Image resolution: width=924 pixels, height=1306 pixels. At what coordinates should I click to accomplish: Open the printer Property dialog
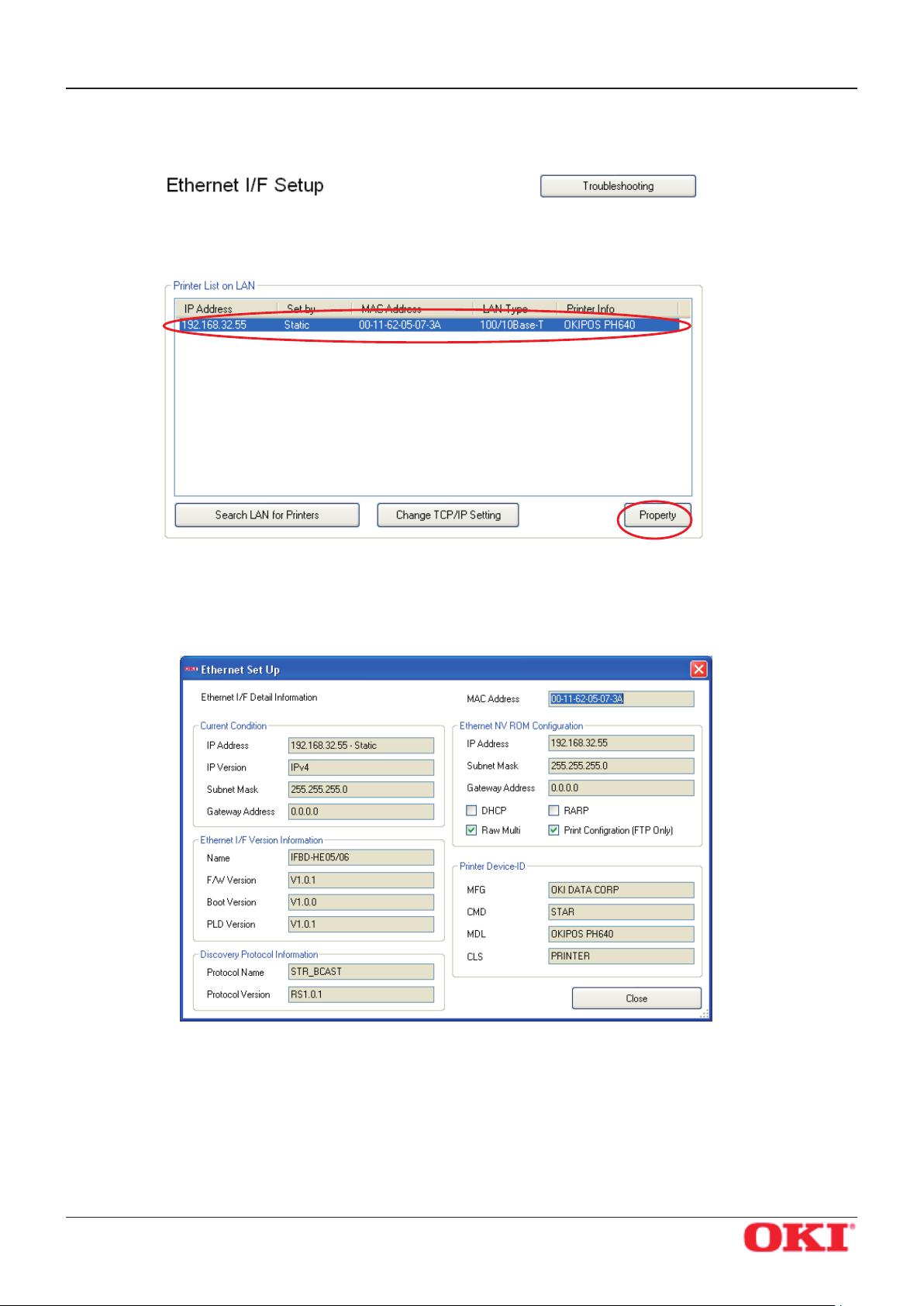(657, 515)
